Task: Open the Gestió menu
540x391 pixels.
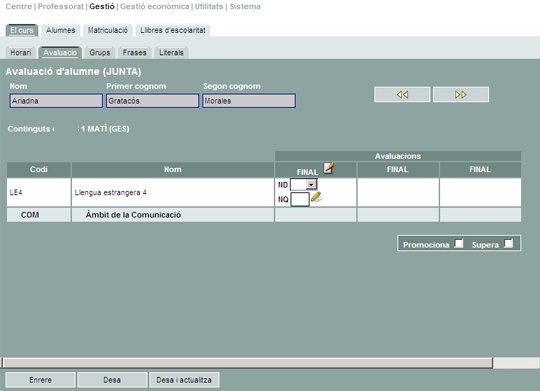Action: tap(102, 6)
